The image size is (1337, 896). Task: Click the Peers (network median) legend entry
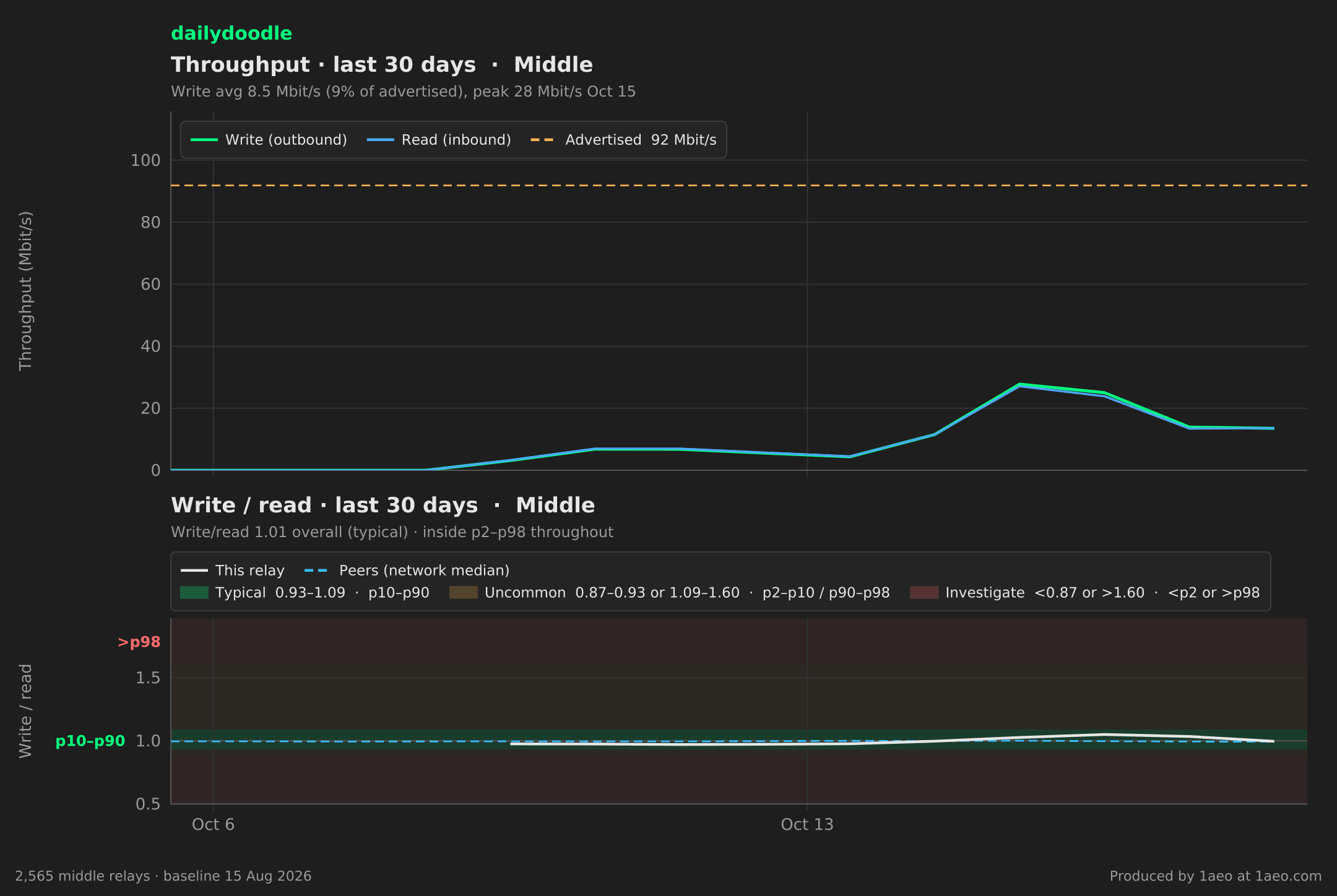coord(407,571)
